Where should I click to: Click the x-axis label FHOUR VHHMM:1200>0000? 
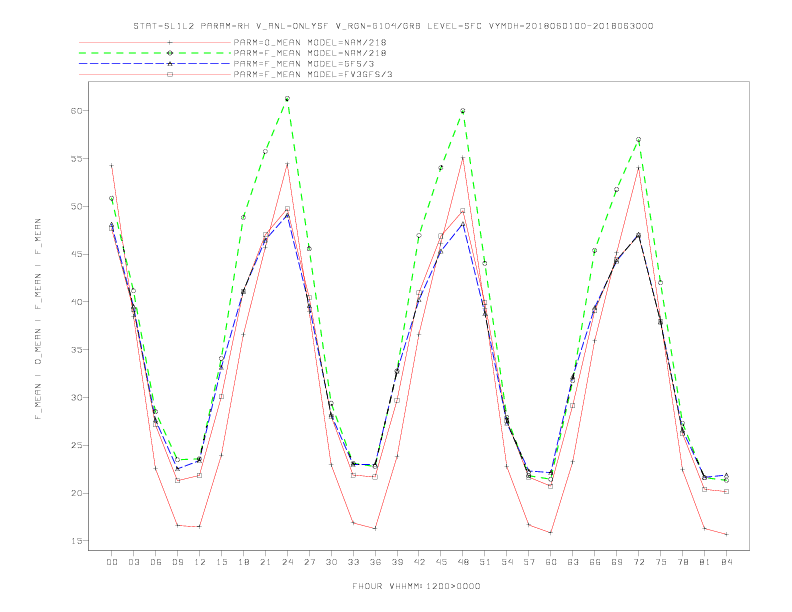[x=416, y=586]
